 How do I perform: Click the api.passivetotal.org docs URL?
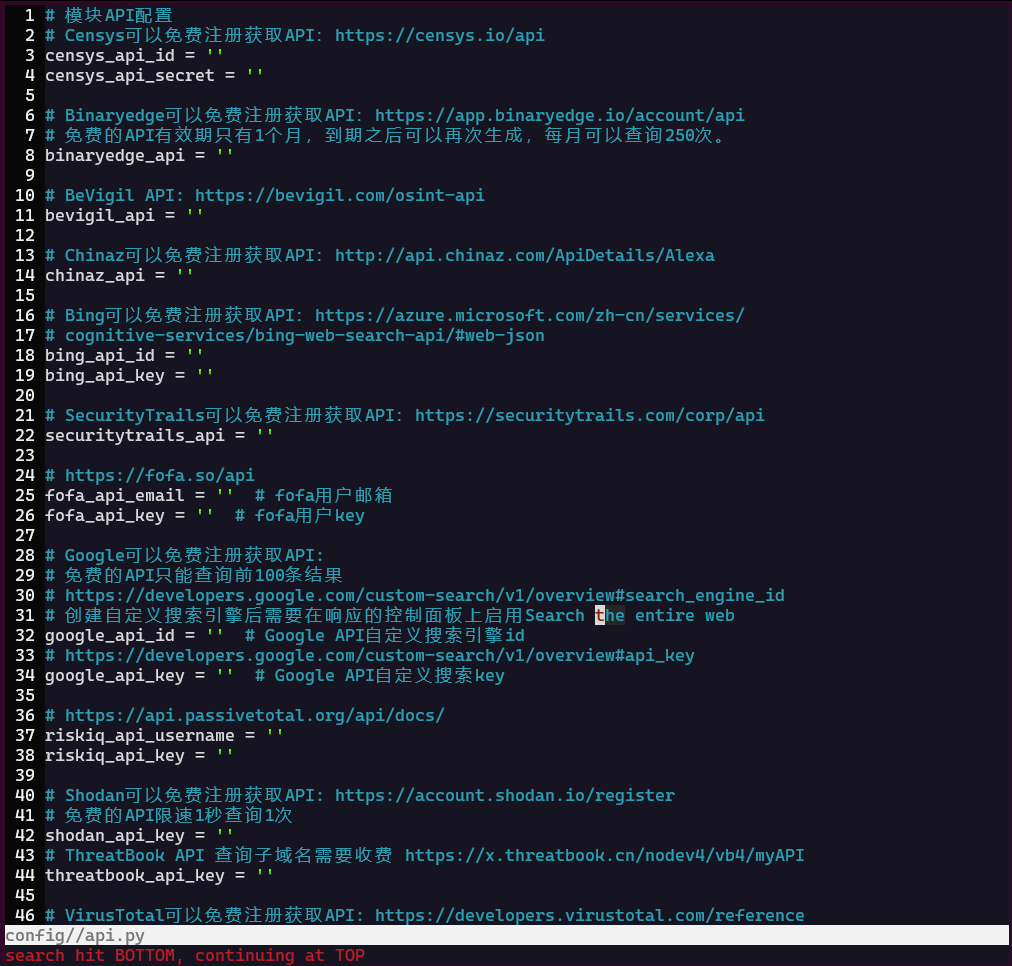tap(254, 715)
